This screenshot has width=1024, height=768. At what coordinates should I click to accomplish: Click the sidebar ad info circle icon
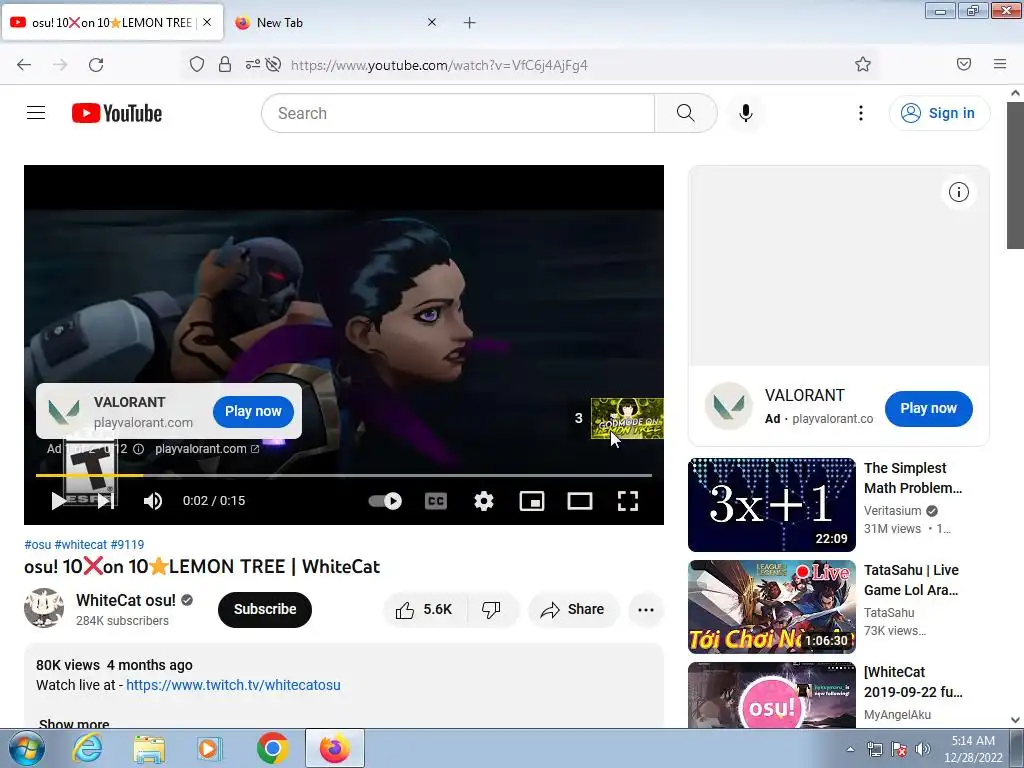959,192
